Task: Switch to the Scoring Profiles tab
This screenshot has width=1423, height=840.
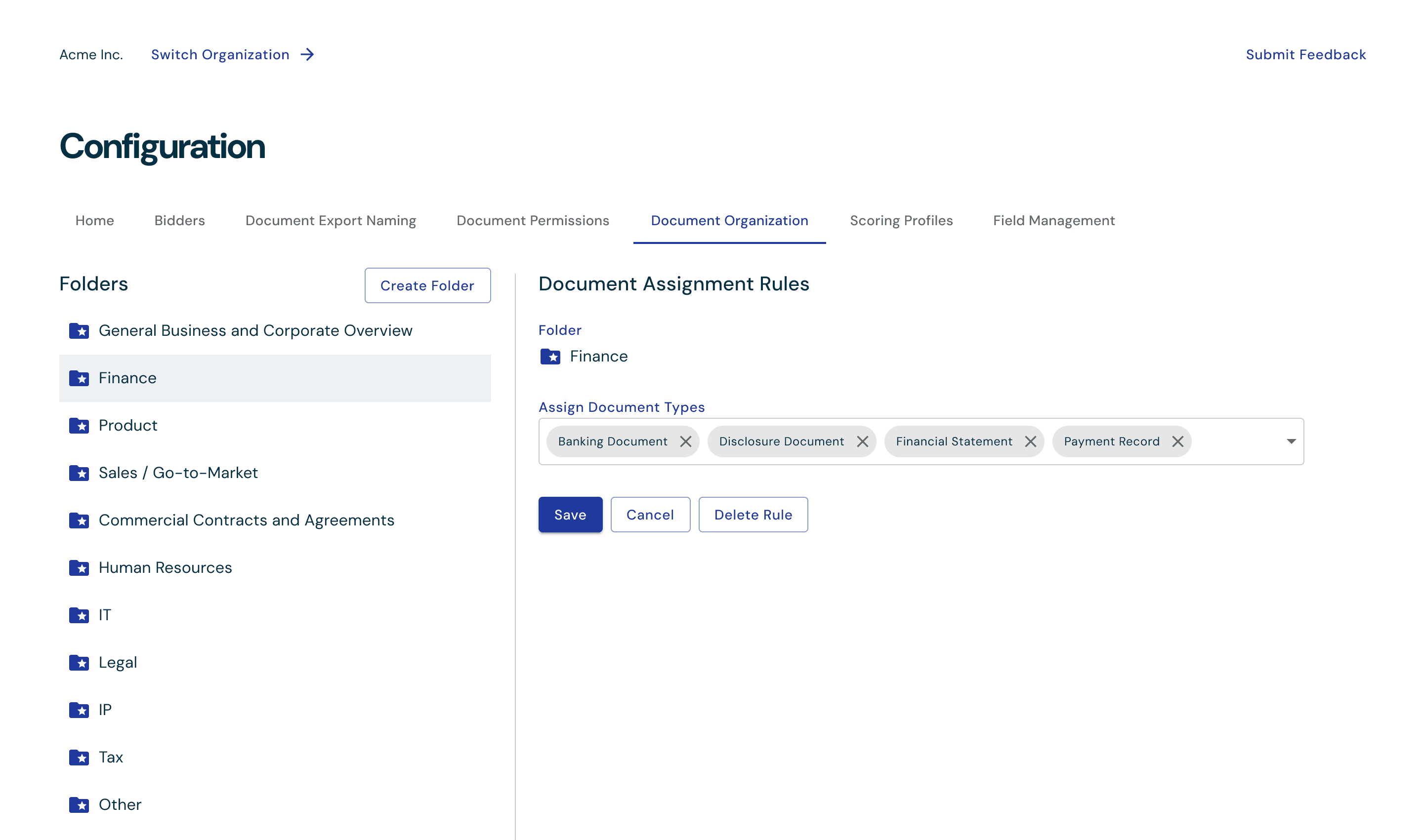Action: pos(901,221)
